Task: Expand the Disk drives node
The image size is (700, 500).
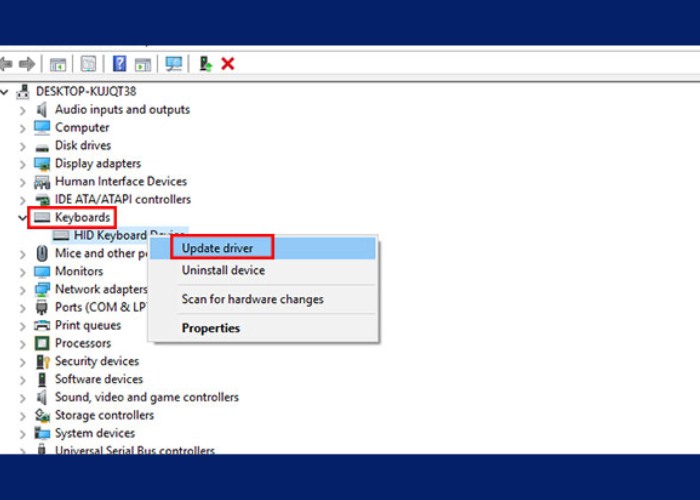Action: coord(22,145)
